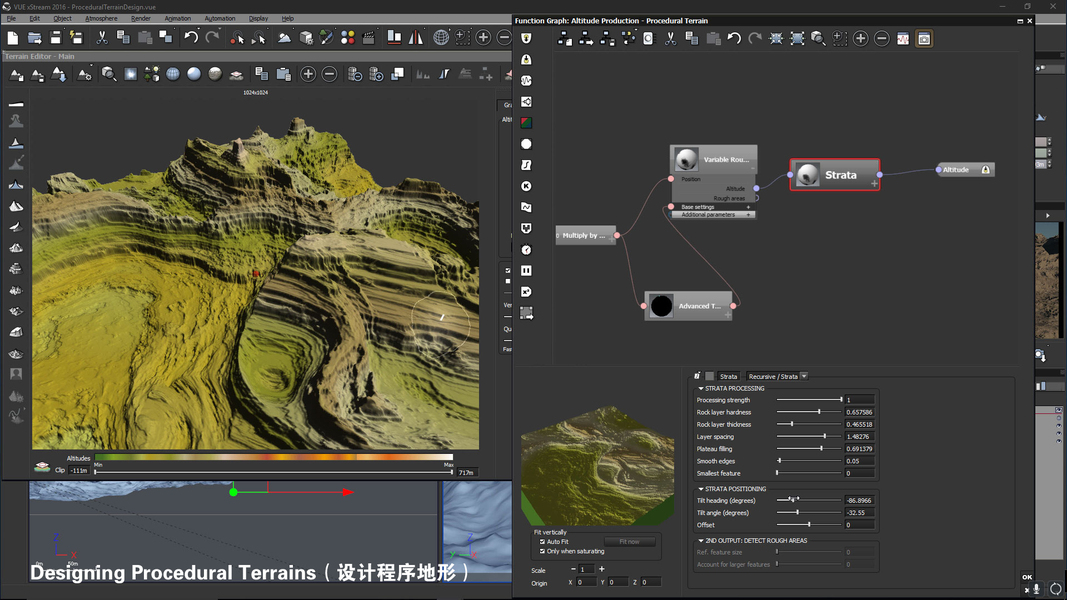Collapse the STRATA PROCESSING section
Image resolution: width=1067 pixels, height=600 pixels.
(x=701, y=388)
